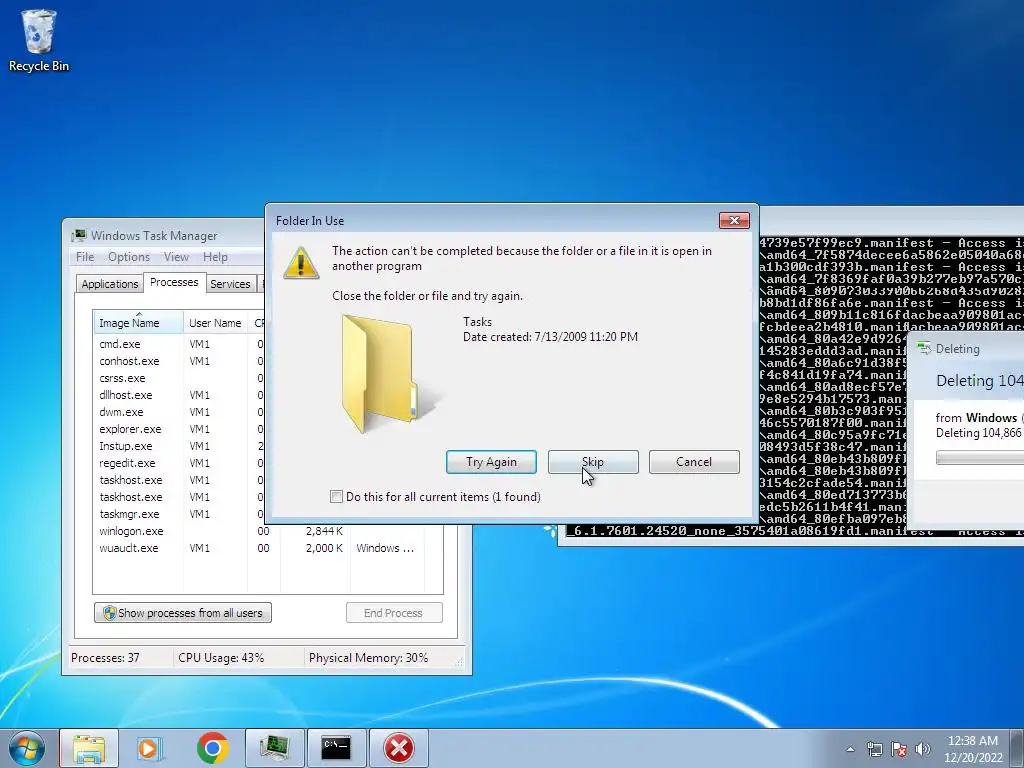This screenshot has width=1024, height=768.
Task: Click the Task Manager title bar icon
Action: pyautogui.click(x=79, y=236)
